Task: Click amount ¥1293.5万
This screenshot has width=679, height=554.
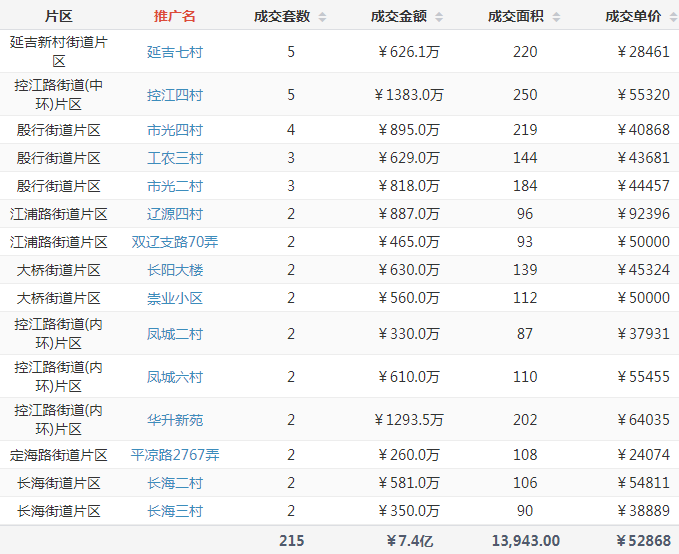Action: point(409,420)
